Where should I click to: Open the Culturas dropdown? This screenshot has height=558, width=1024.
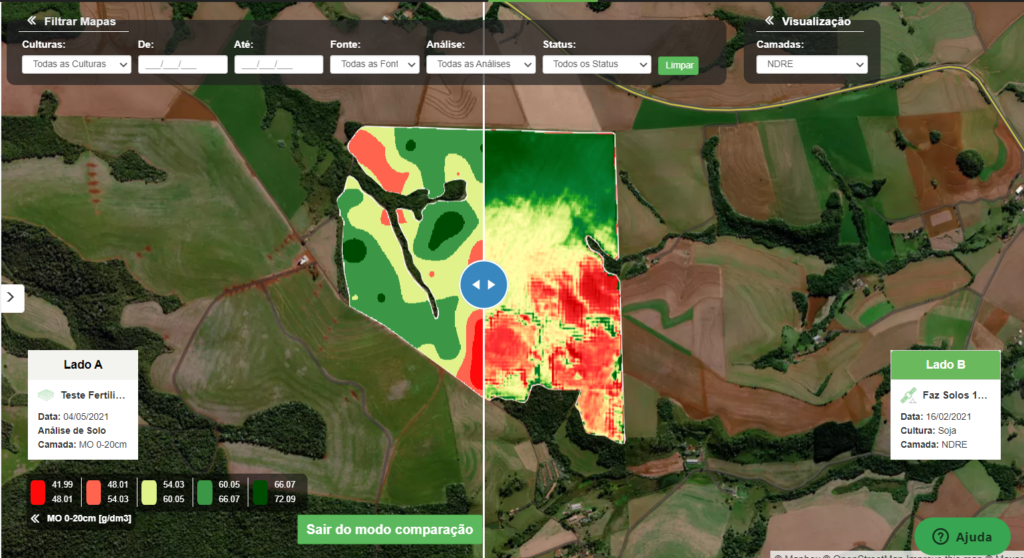76,64
